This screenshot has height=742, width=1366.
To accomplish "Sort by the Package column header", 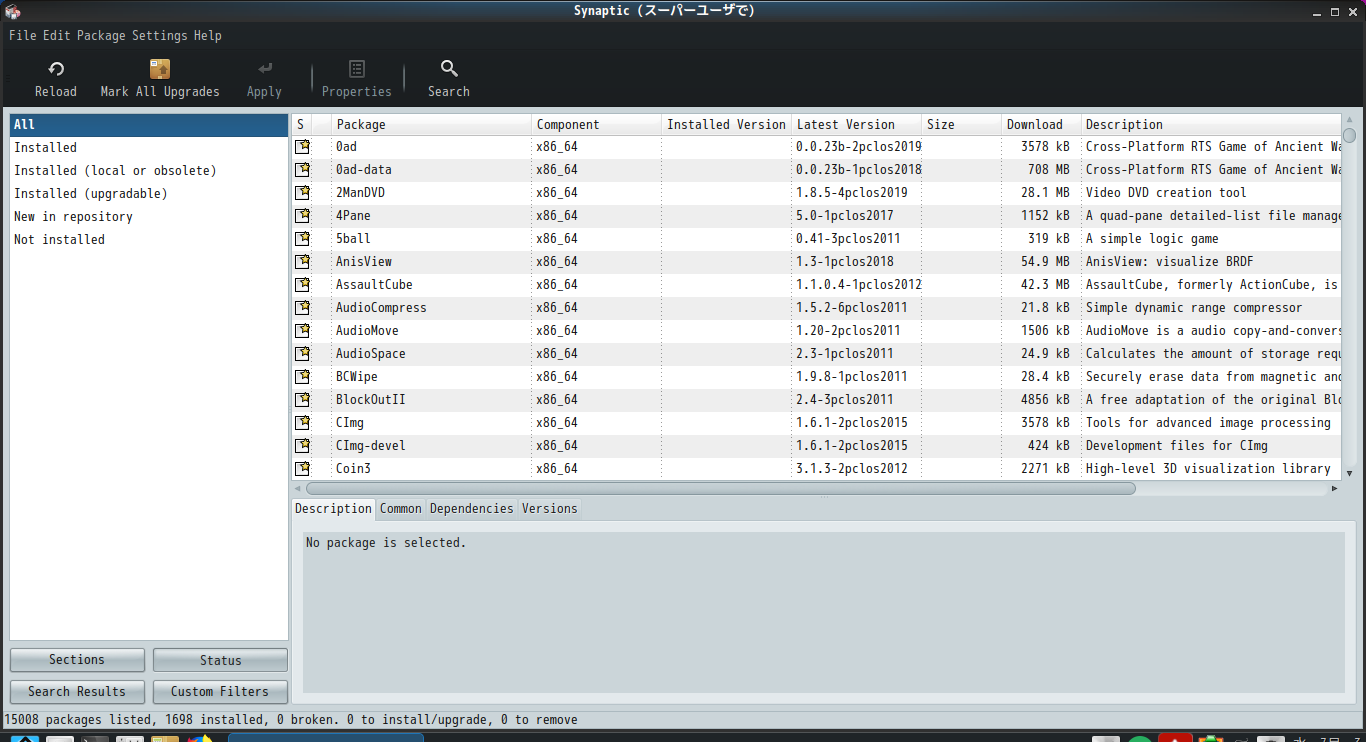I will click(x=431, y=124).
